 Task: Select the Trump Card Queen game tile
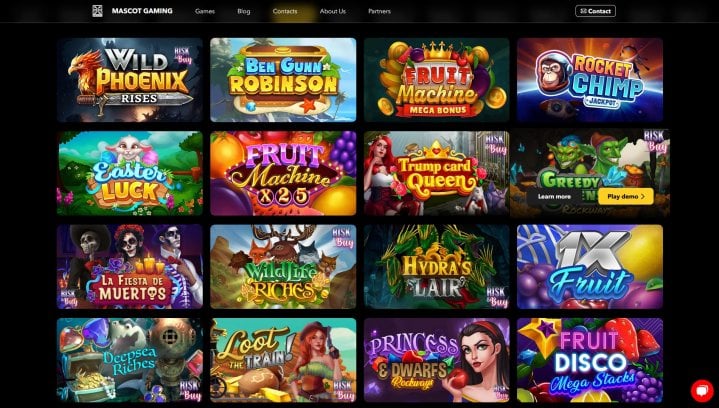click(437, 173)
